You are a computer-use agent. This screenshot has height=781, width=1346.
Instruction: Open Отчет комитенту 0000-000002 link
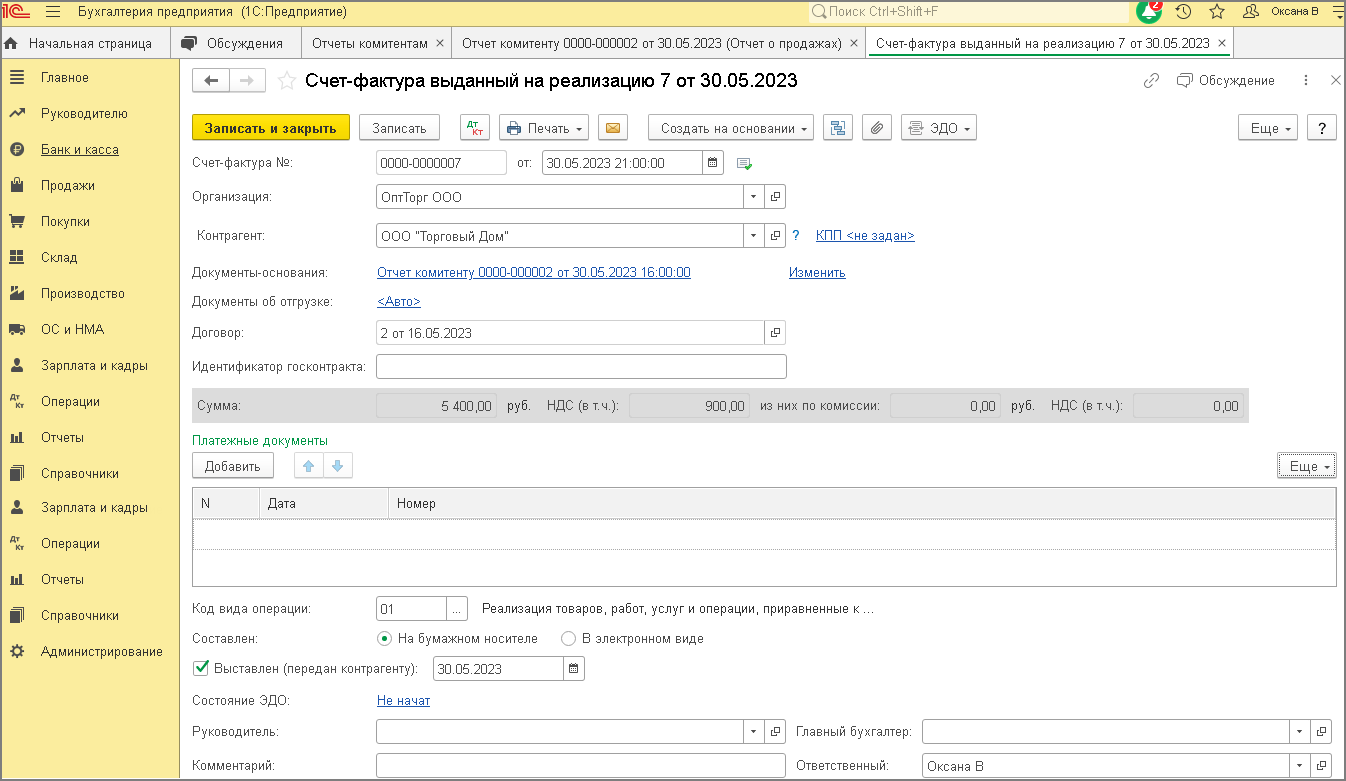pyautogui.click(x=533, y=272)
